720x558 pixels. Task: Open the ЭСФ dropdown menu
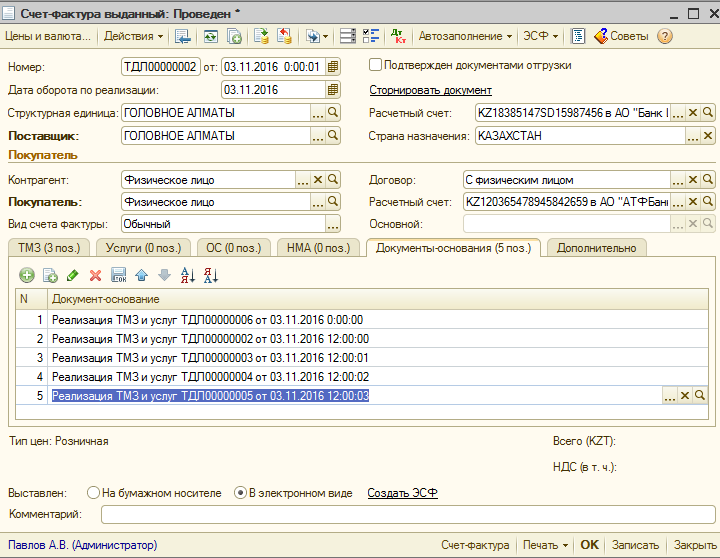[x=540, y=36]
